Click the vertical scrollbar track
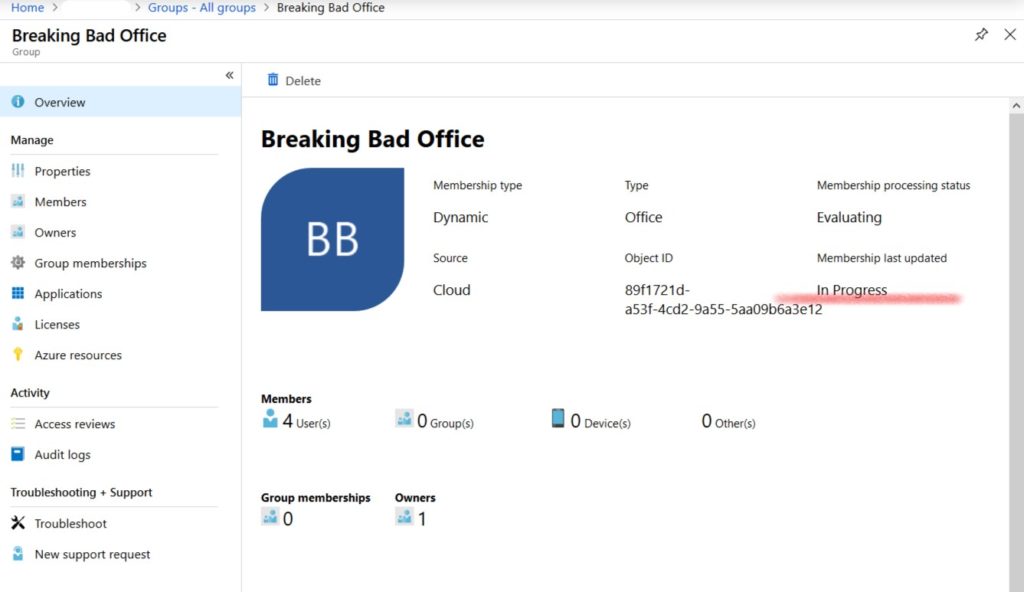Viewport: 1024px width, 592px height. click(1016, 353)
